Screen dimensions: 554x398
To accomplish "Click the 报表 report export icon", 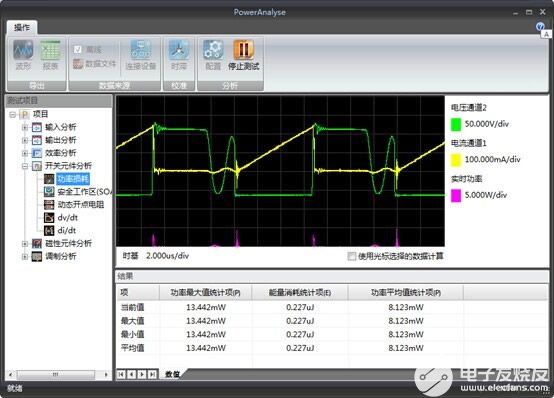I will [x=51, y=55].
